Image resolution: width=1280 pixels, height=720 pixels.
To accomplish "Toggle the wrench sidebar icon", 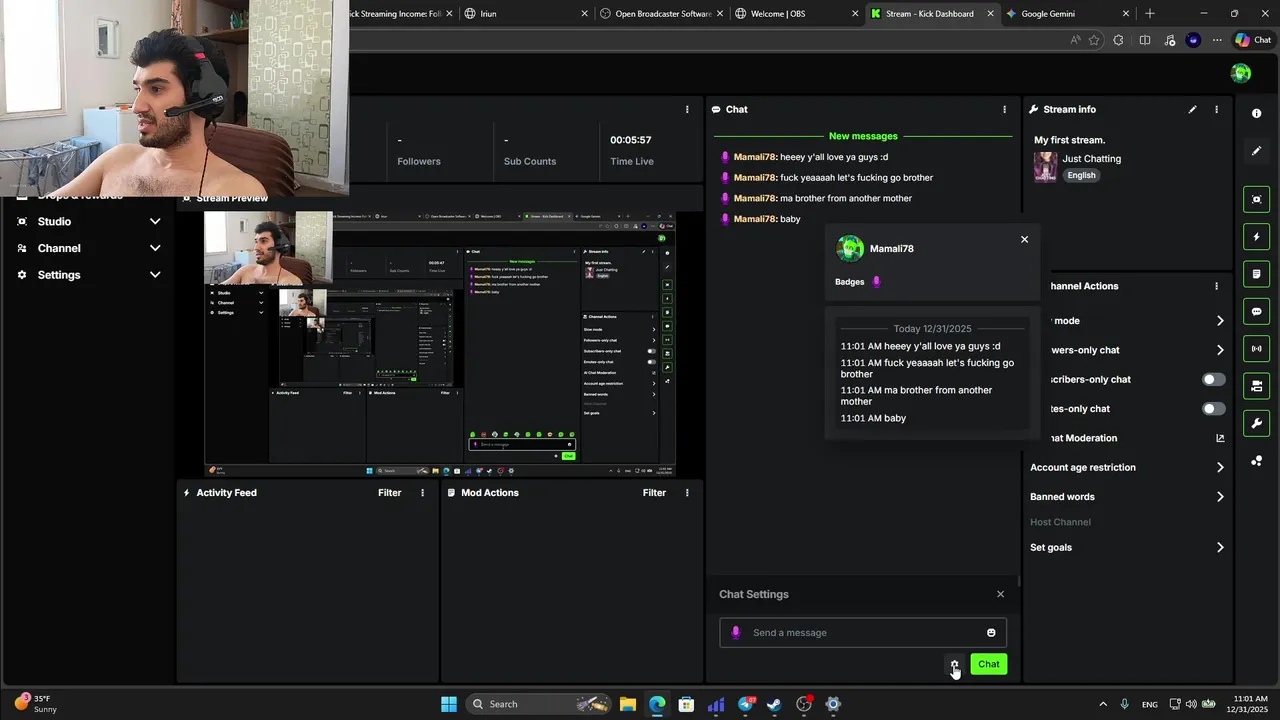I will 1257,423.
